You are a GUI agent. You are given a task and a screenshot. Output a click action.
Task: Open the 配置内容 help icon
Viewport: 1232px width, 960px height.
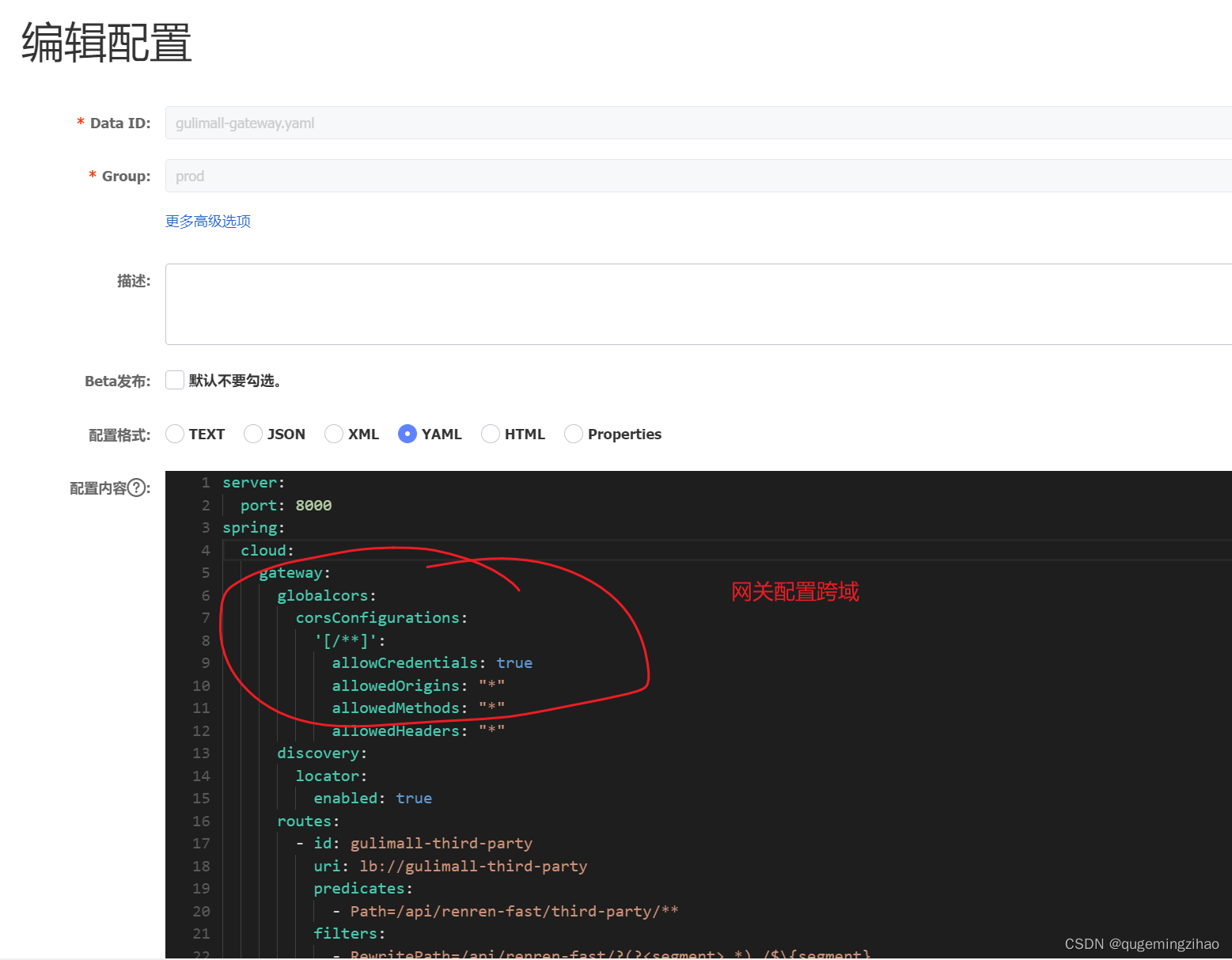click(138, 488)
